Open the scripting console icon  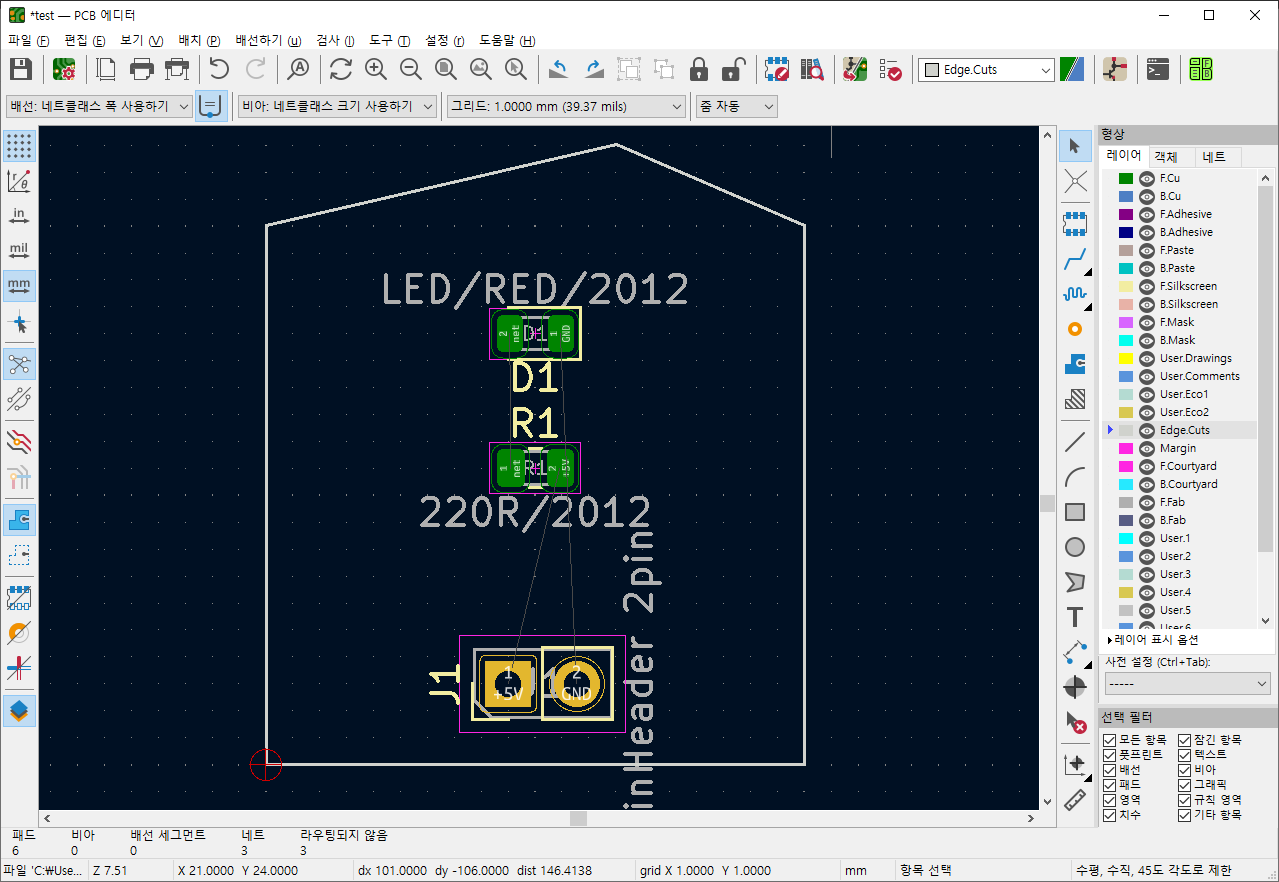1158,69
